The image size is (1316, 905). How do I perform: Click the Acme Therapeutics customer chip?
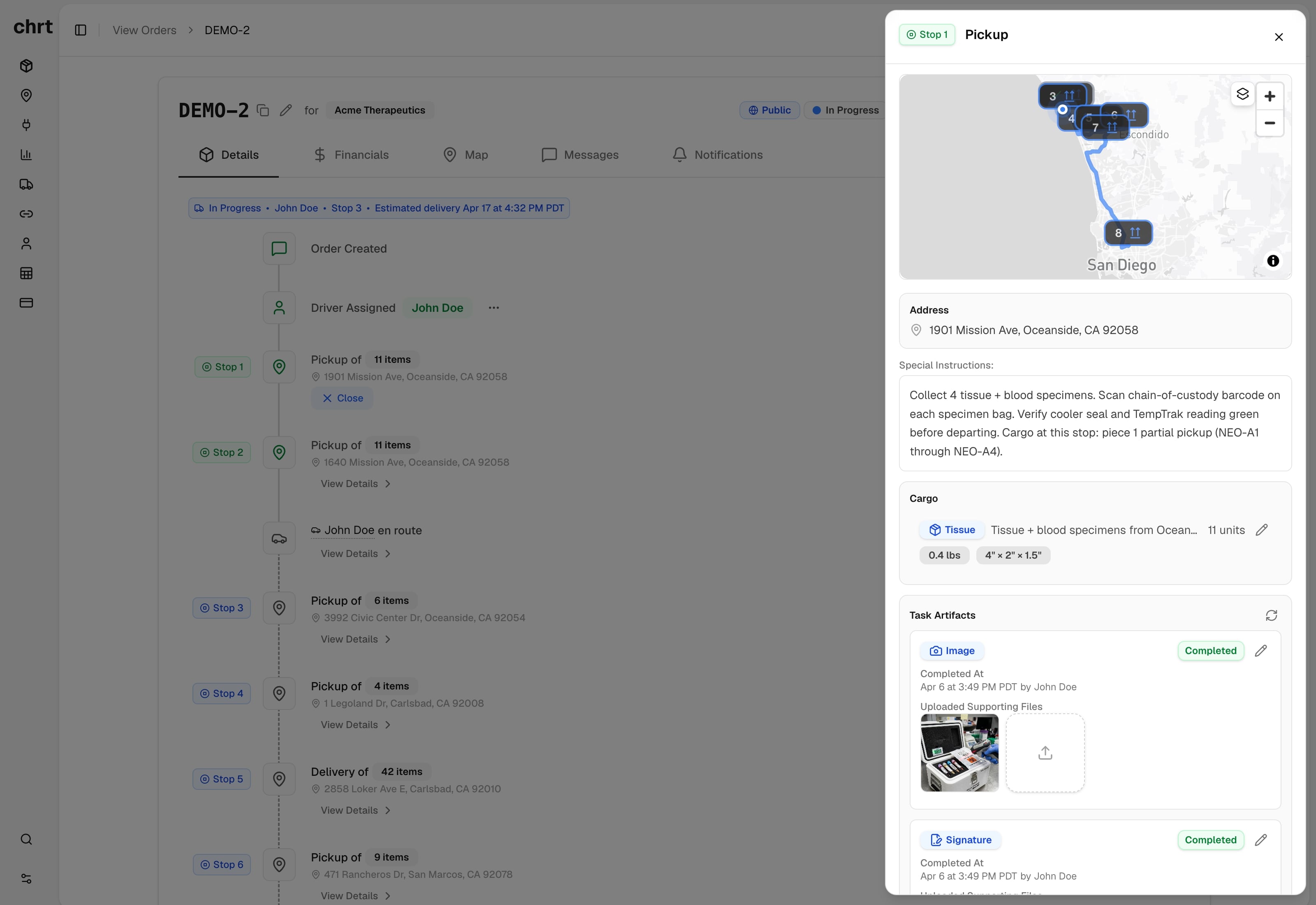[380, 110]
